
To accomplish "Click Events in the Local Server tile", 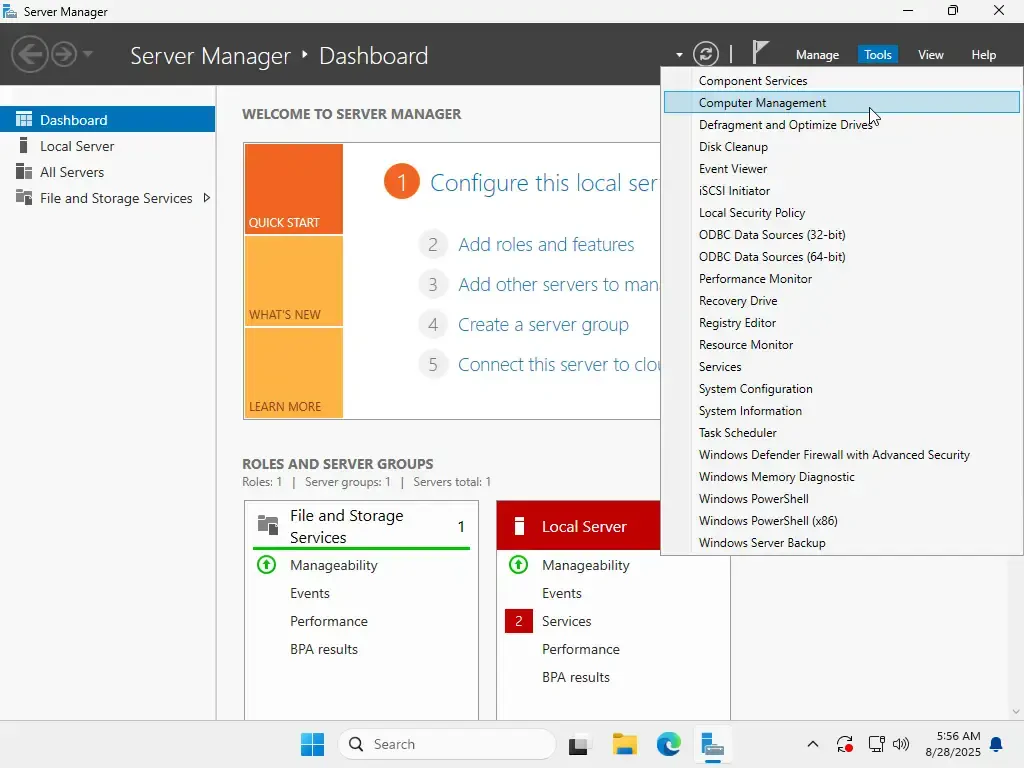I will pos(562,593).
